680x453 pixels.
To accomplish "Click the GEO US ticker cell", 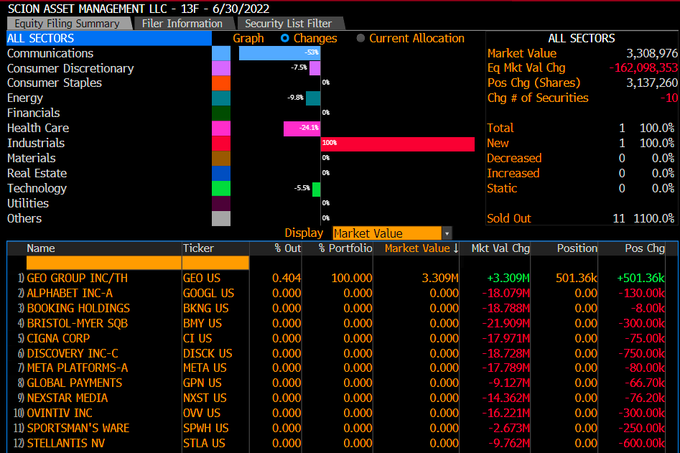I will (x=202, y=278).
